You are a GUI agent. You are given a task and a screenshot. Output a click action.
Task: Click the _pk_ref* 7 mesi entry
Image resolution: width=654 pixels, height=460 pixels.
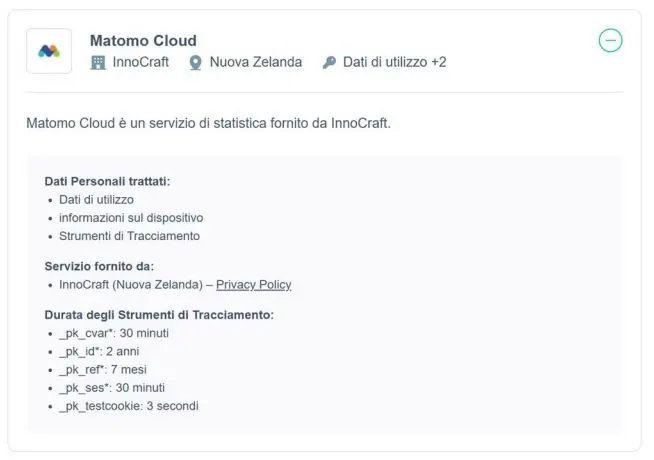(103, 369)
